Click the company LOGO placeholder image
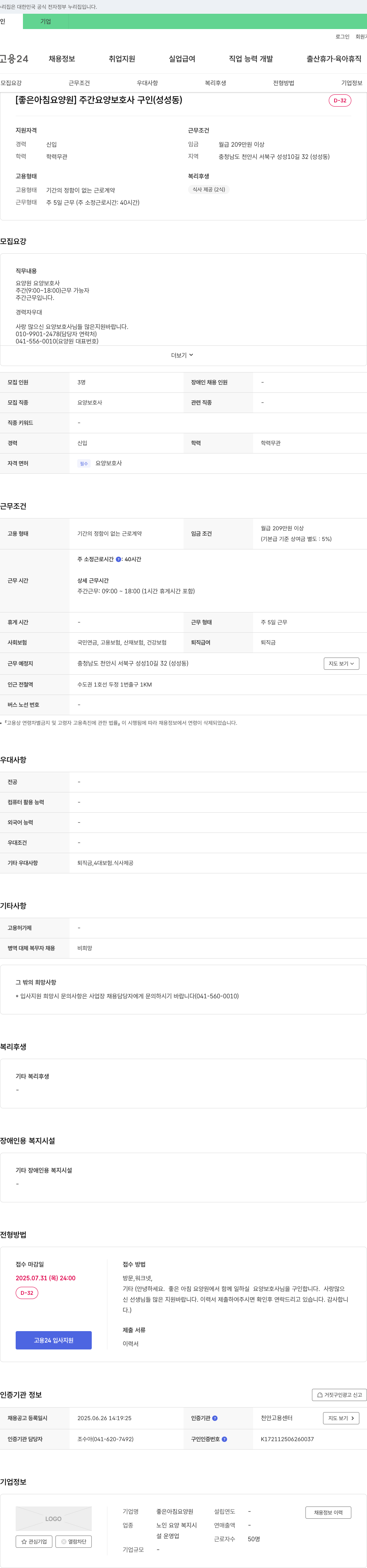This screenshot has width=367, height=1568. tap(54, 1518)
